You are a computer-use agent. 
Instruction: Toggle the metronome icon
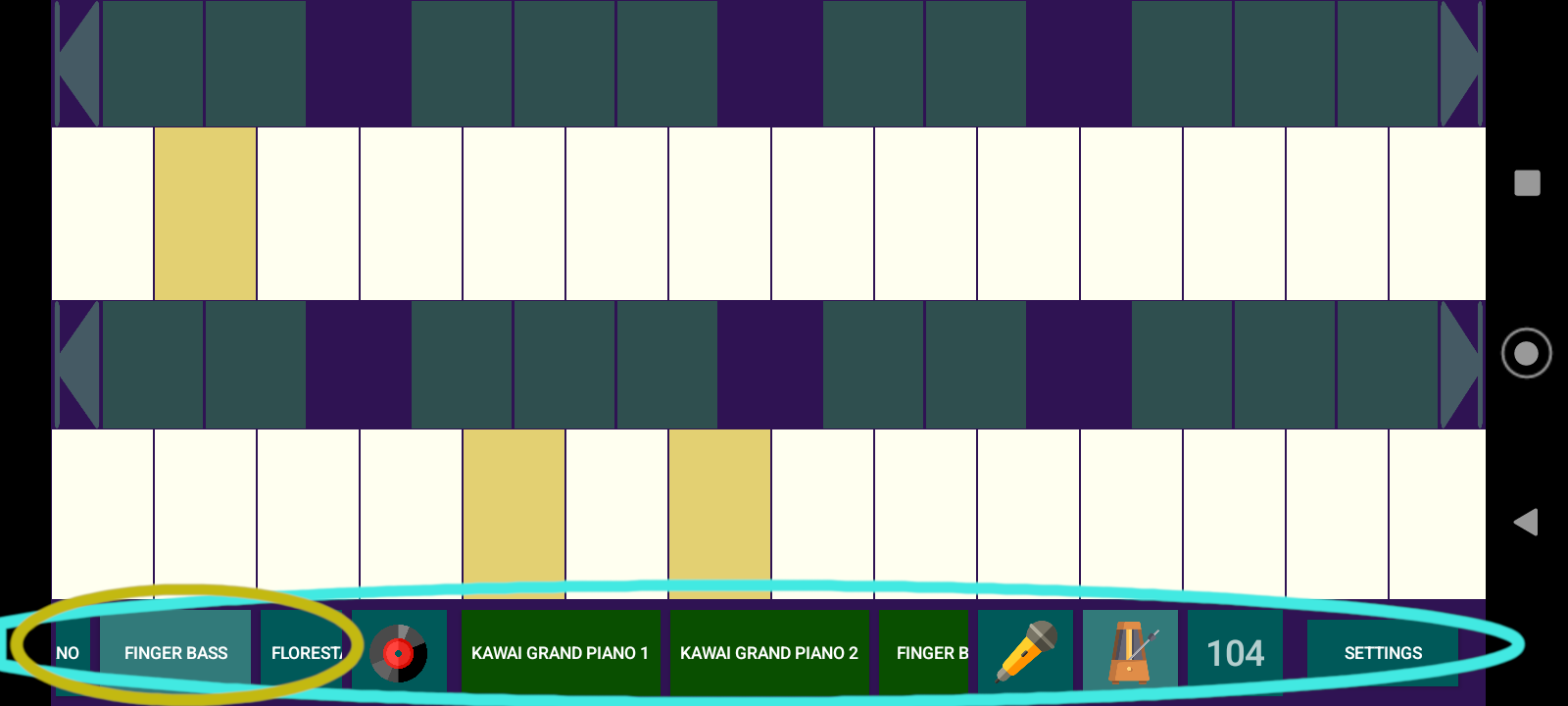click(1130, 652)
